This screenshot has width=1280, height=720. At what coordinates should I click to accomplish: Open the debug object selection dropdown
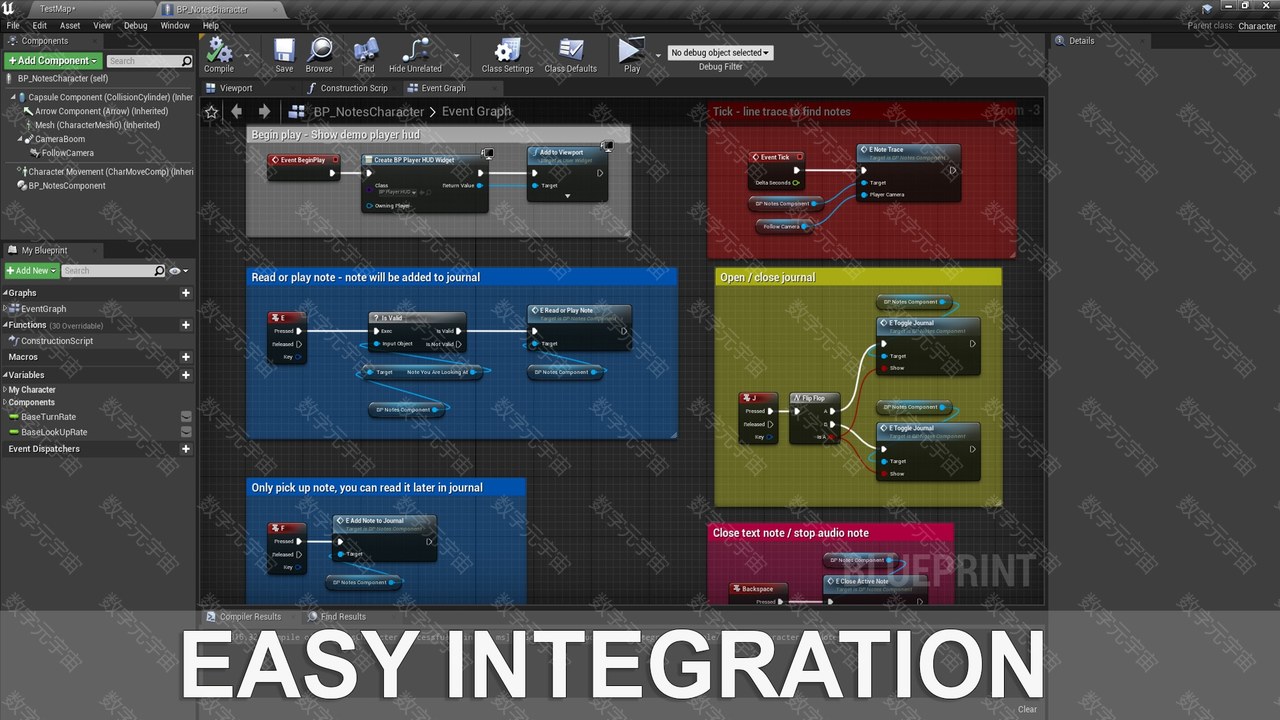[720, 53]
